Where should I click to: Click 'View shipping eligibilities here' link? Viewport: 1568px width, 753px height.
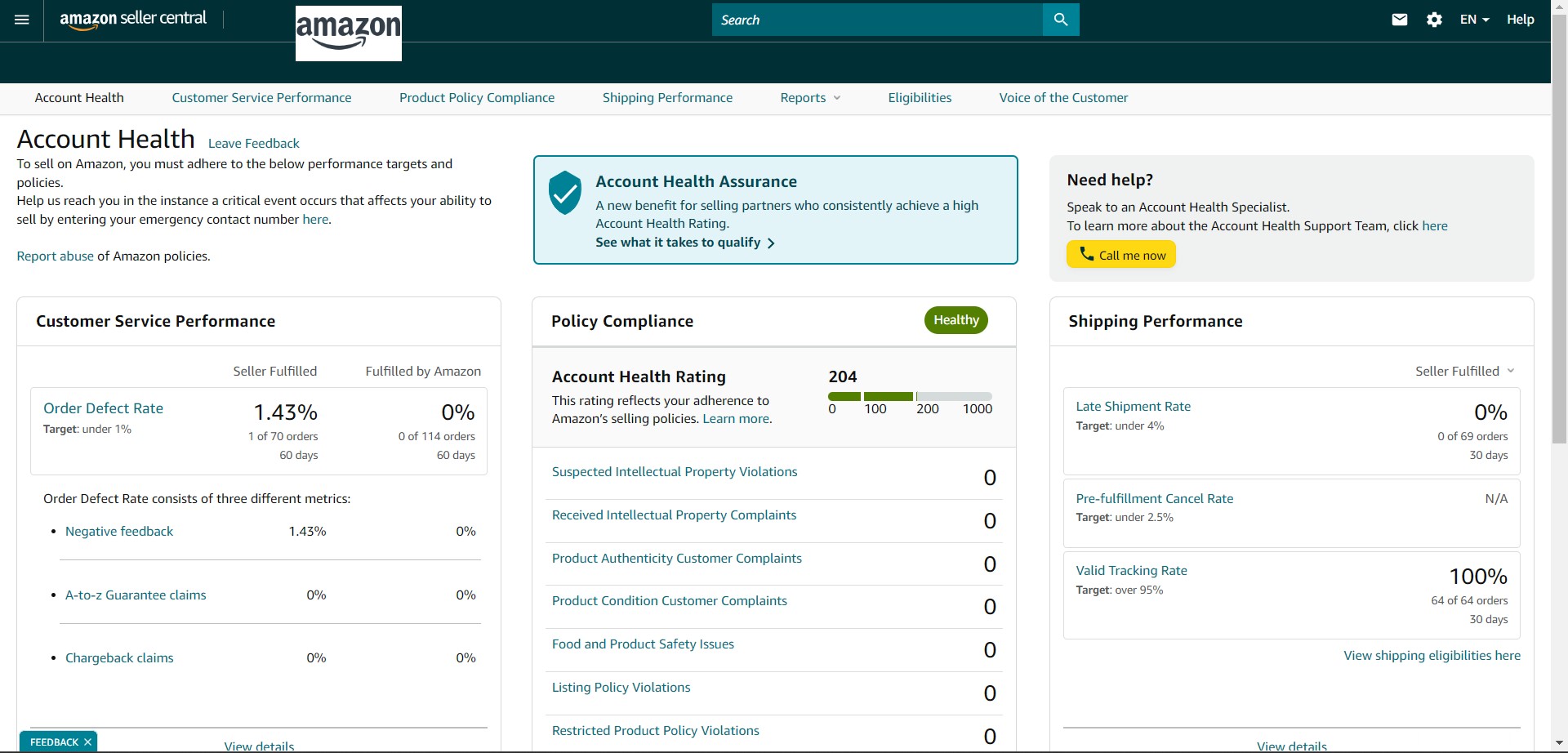pyautogui.click(x=1432, y=656)
